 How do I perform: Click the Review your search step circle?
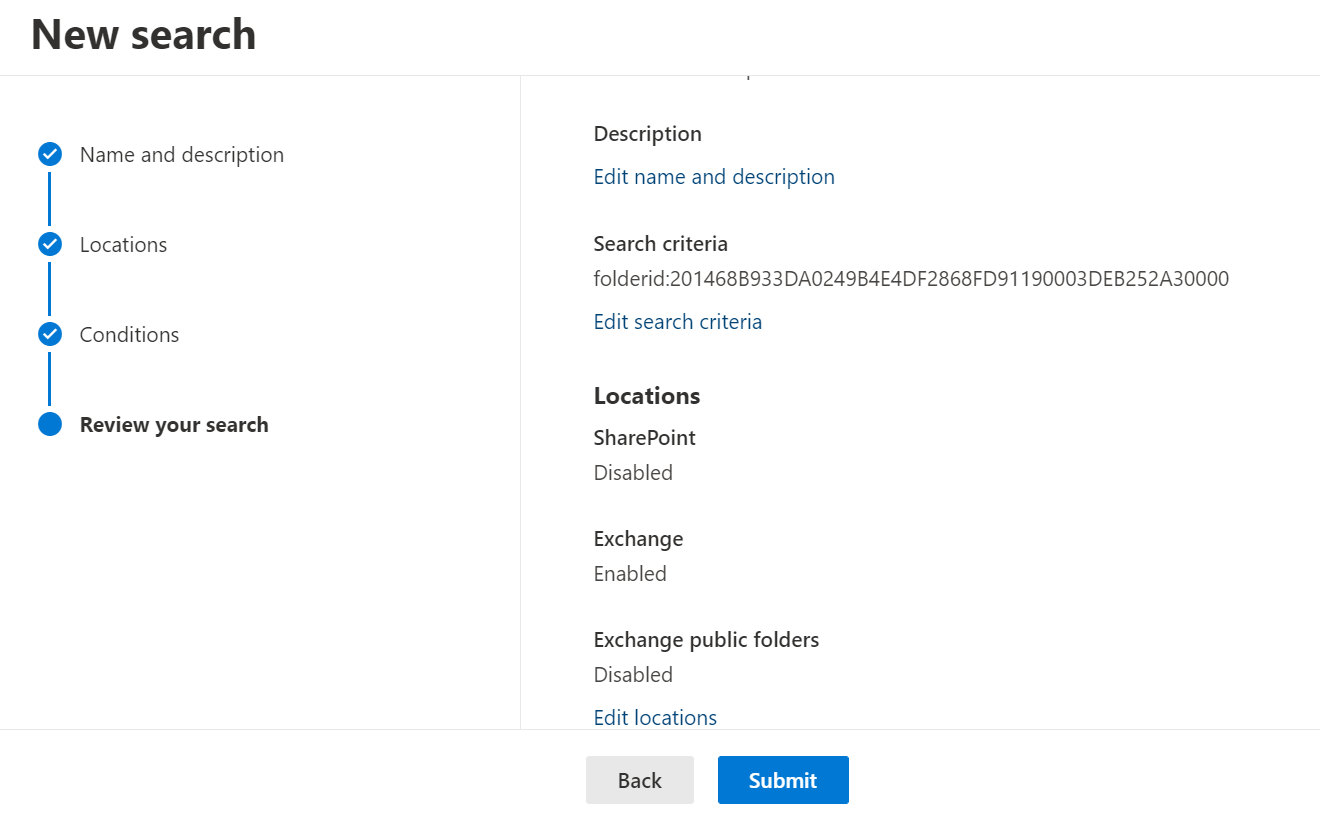pyautogui.click(x=50, y=425)
